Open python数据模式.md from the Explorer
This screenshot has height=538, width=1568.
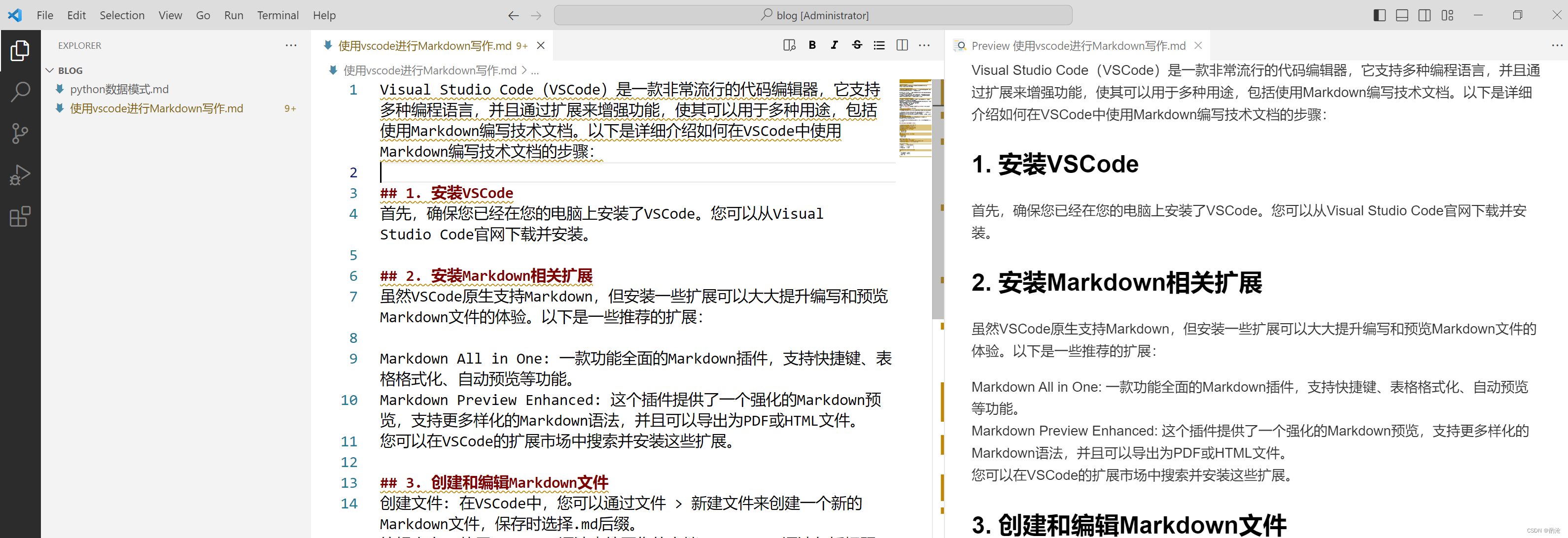tap(119, 89)
